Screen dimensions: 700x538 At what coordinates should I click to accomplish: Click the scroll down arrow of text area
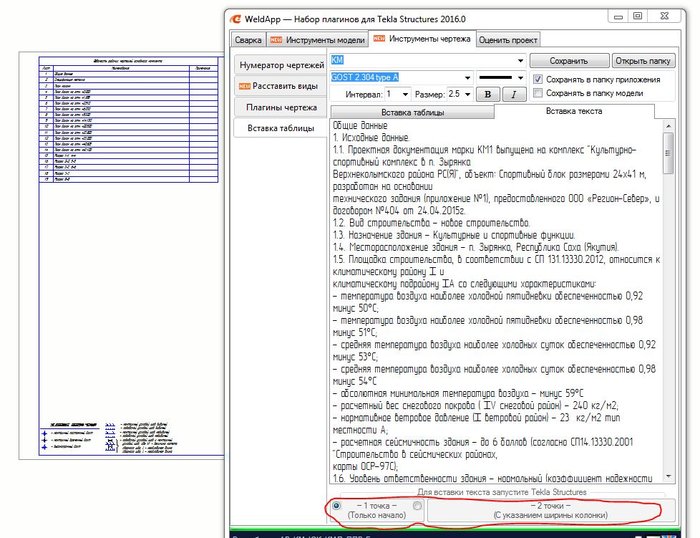pos(668,476)
